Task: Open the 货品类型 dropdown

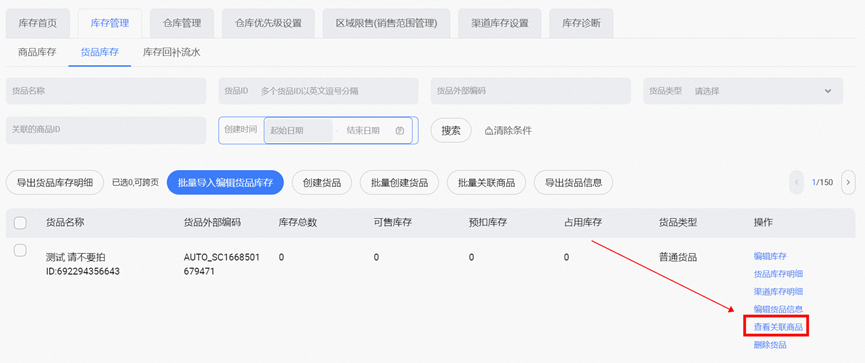Action: (x=743, y=91)
